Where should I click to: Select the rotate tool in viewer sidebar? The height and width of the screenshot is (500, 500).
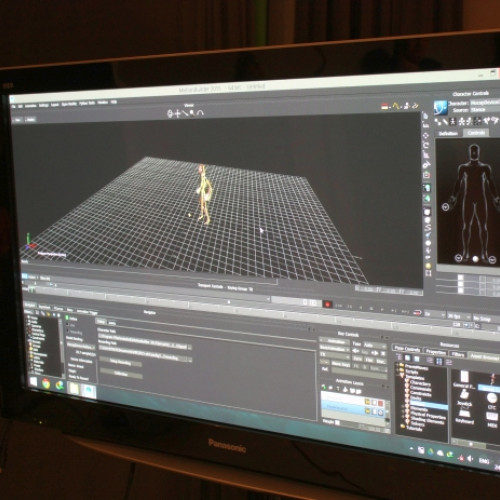pos(426,145)
